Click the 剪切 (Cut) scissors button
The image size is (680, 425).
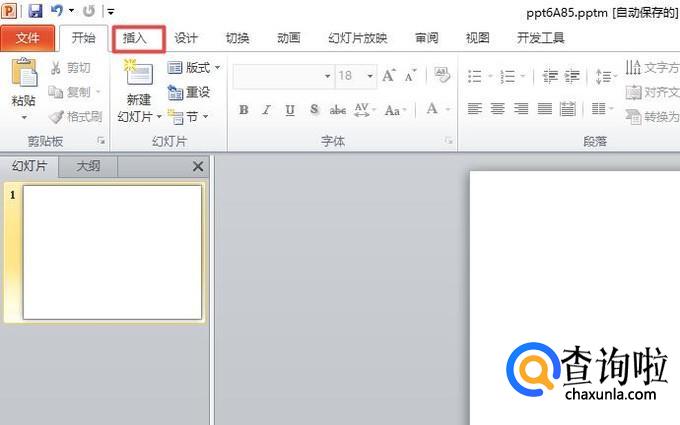click(x=71, y=68)
